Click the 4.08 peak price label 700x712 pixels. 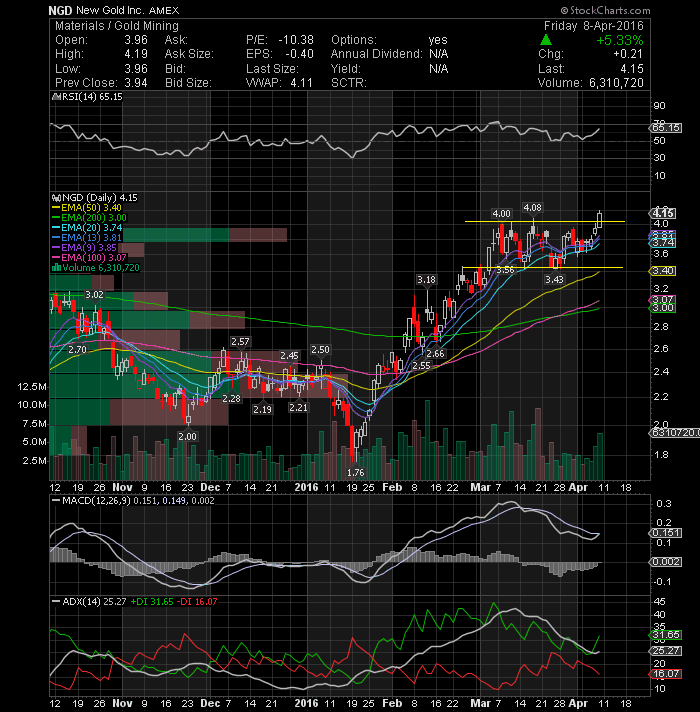532,208
